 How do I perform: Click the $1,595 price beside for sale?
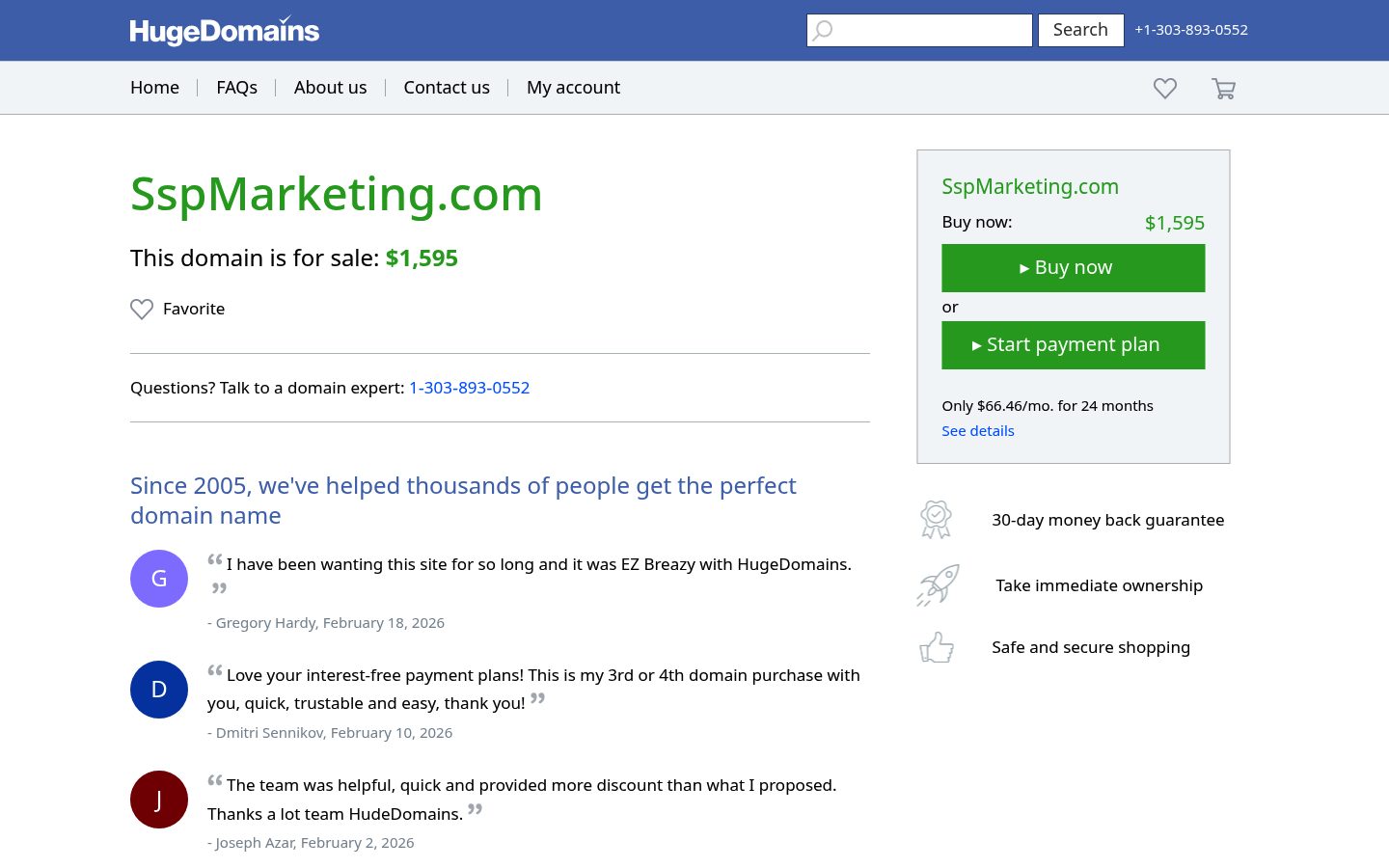pos(422,258)
